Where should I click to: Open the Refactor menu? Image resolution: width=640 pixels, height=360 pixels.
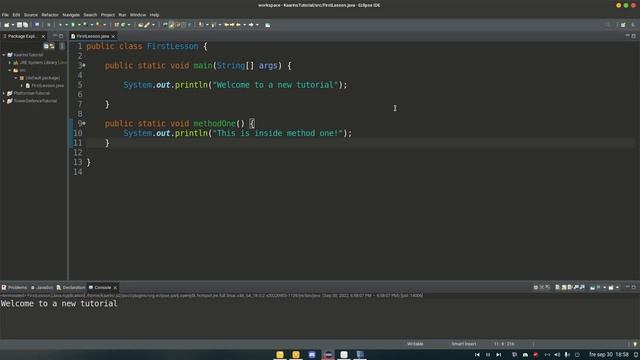(x=50, y=15)
